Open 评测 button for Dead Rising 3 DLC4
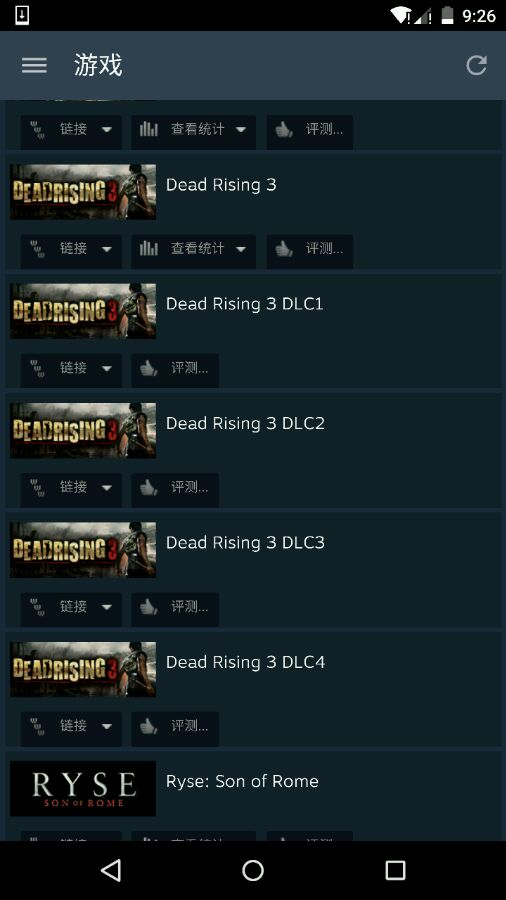Image resolution: width=506 pixels, height=900 pixels. click(x=175, y=729)
